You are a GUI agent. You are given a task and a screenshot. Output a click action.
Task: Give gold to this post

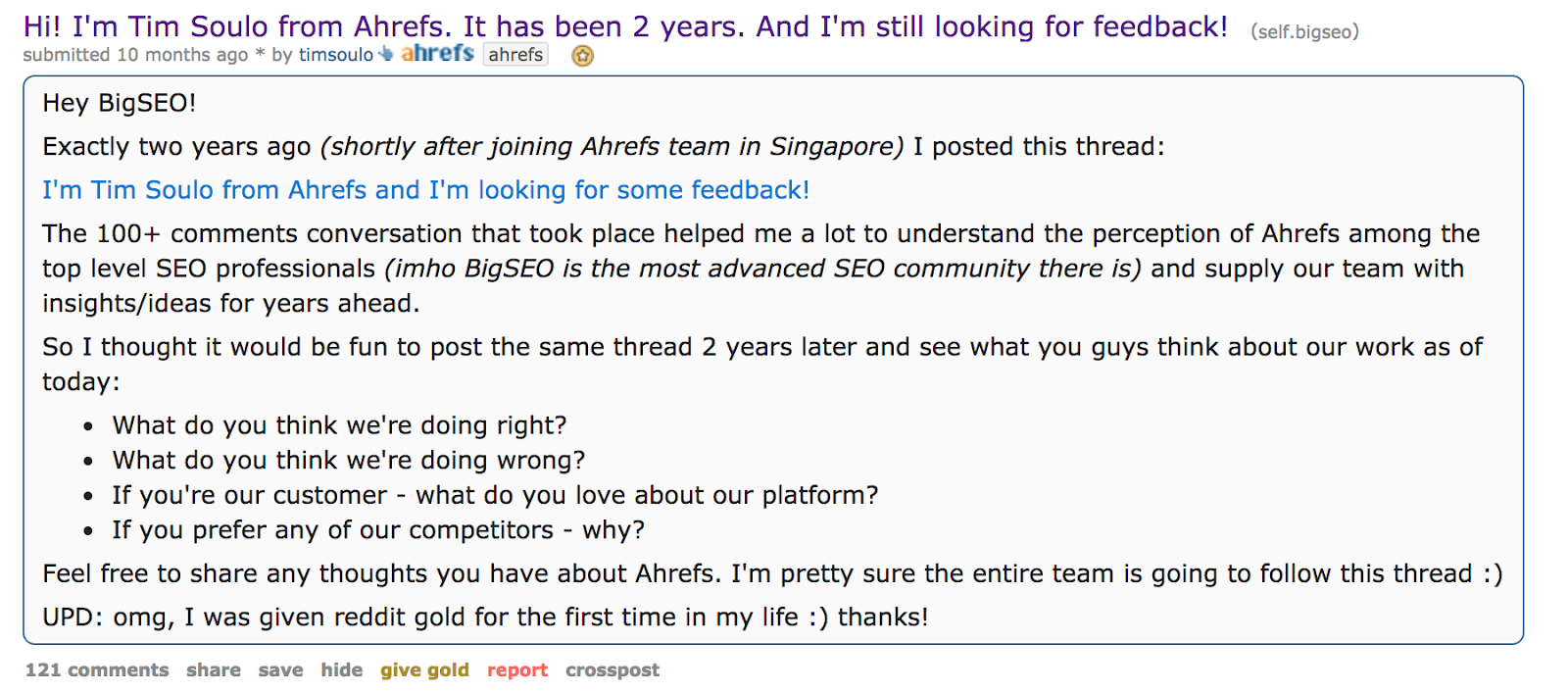(423, 669)
